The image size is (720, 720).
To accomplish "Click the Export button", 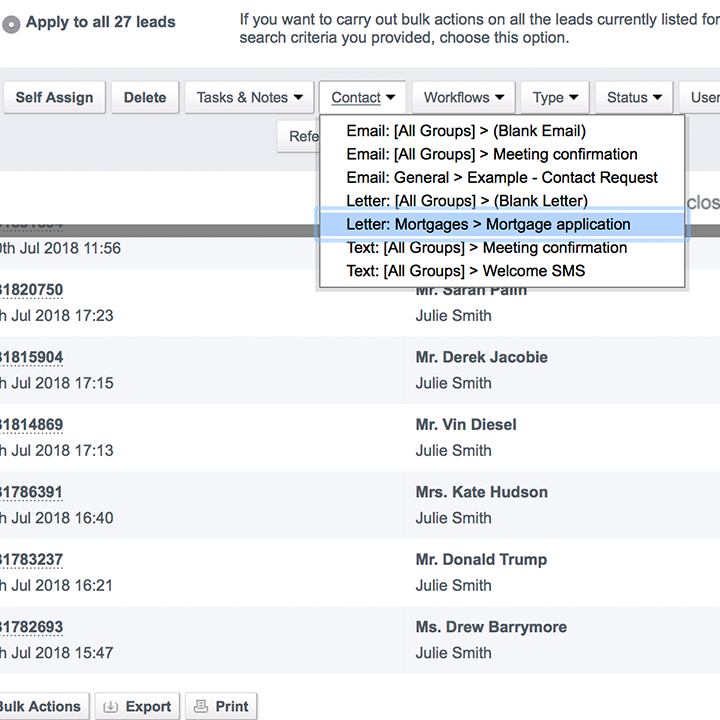I will [137, 706].
